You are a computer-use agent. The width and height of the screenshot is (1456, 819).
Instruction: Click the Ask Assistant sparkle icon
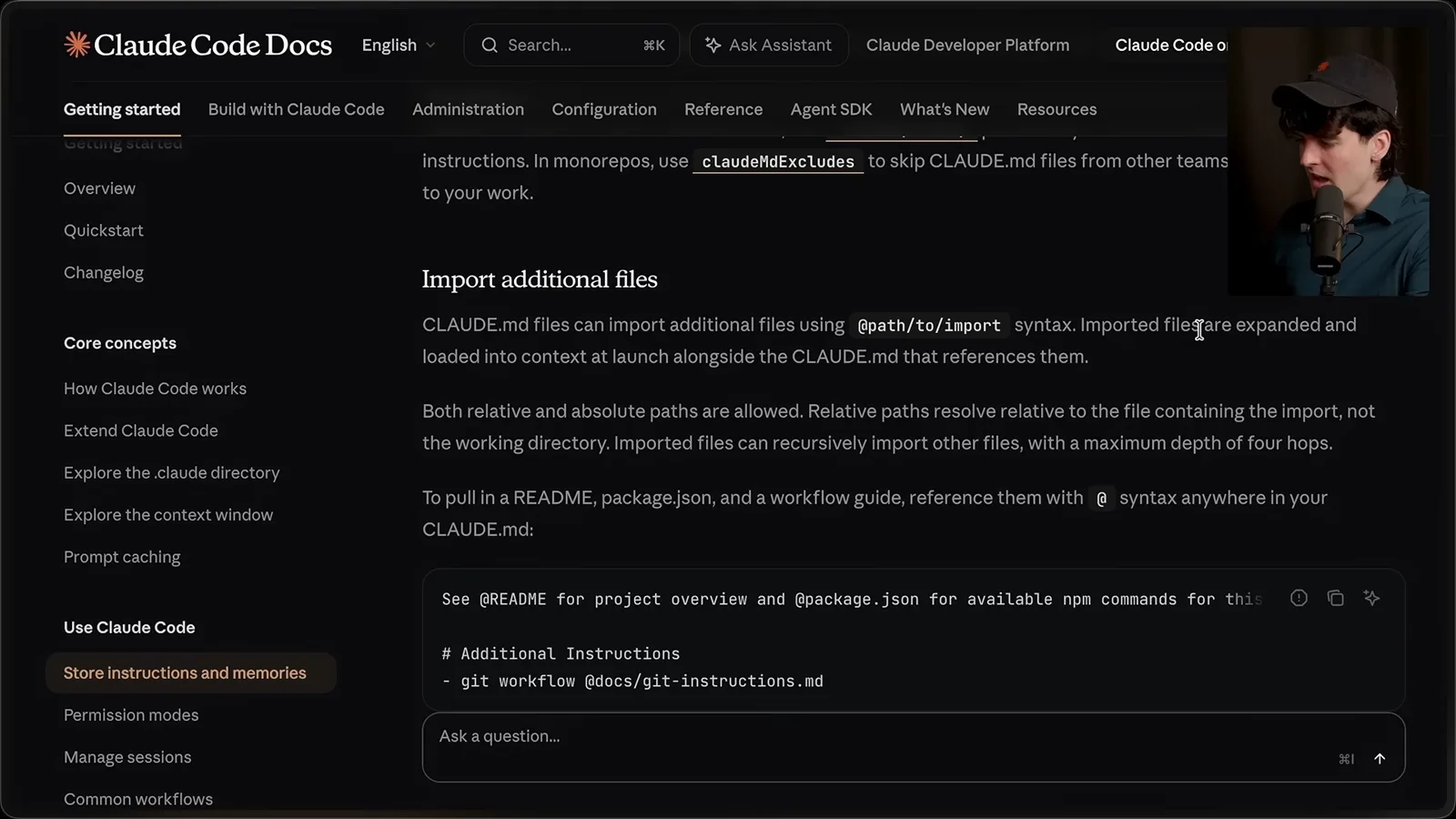click(x=713, y=45)
